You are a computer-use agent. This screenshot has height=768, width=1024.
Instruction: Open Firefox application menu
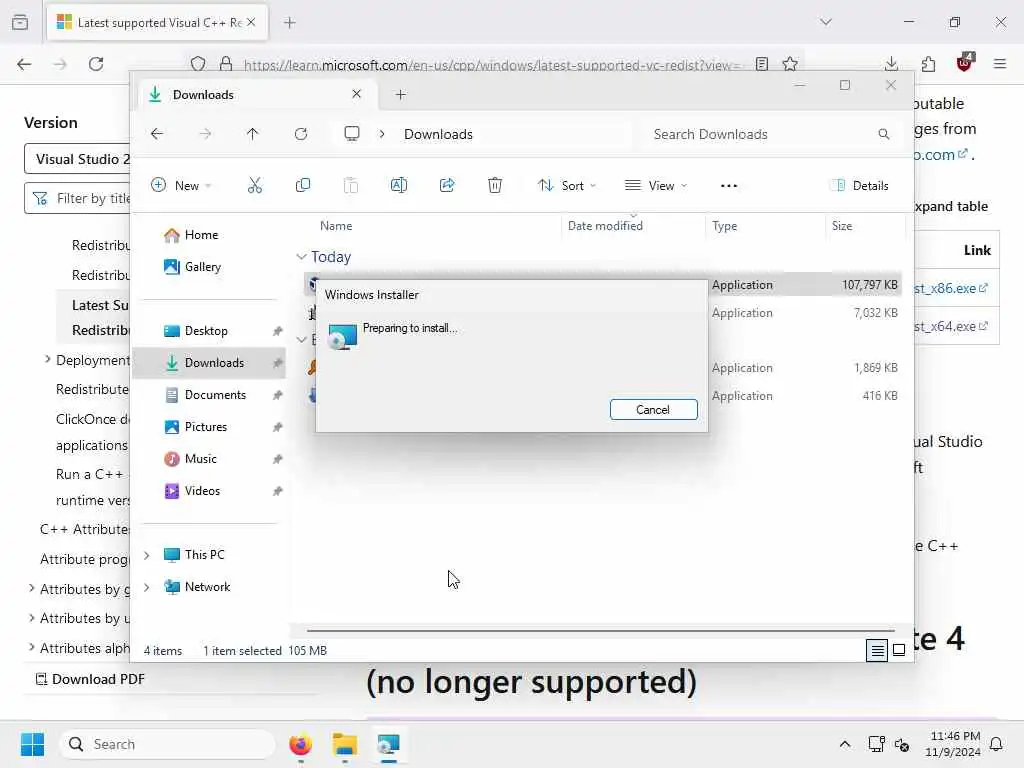tap(1000, 64)
